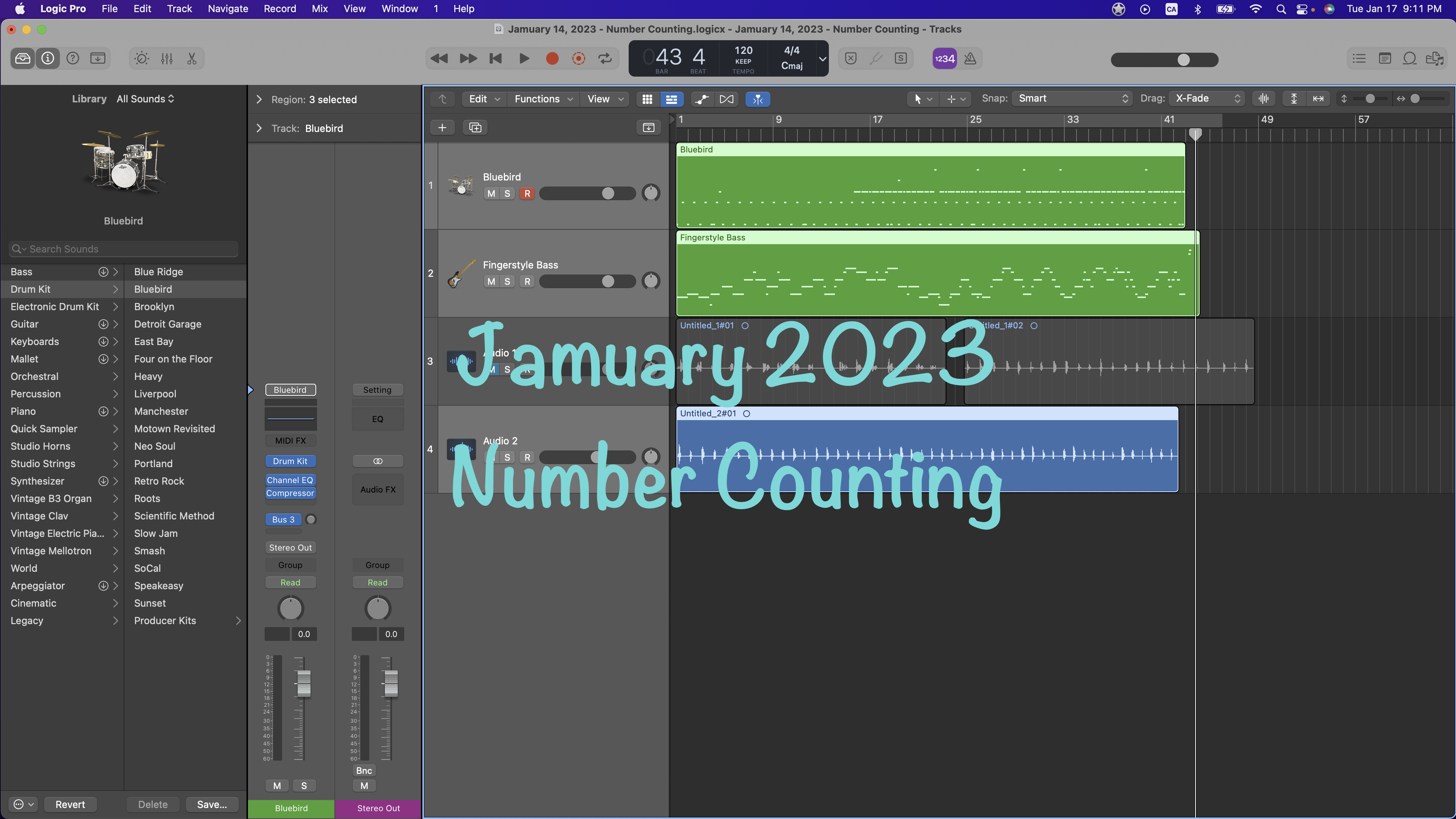The width and height of the screenshot is (1456, 819).
Task: Click the vertical auto zoom button
Action: pyautogui.click(x=1294, y=98)
